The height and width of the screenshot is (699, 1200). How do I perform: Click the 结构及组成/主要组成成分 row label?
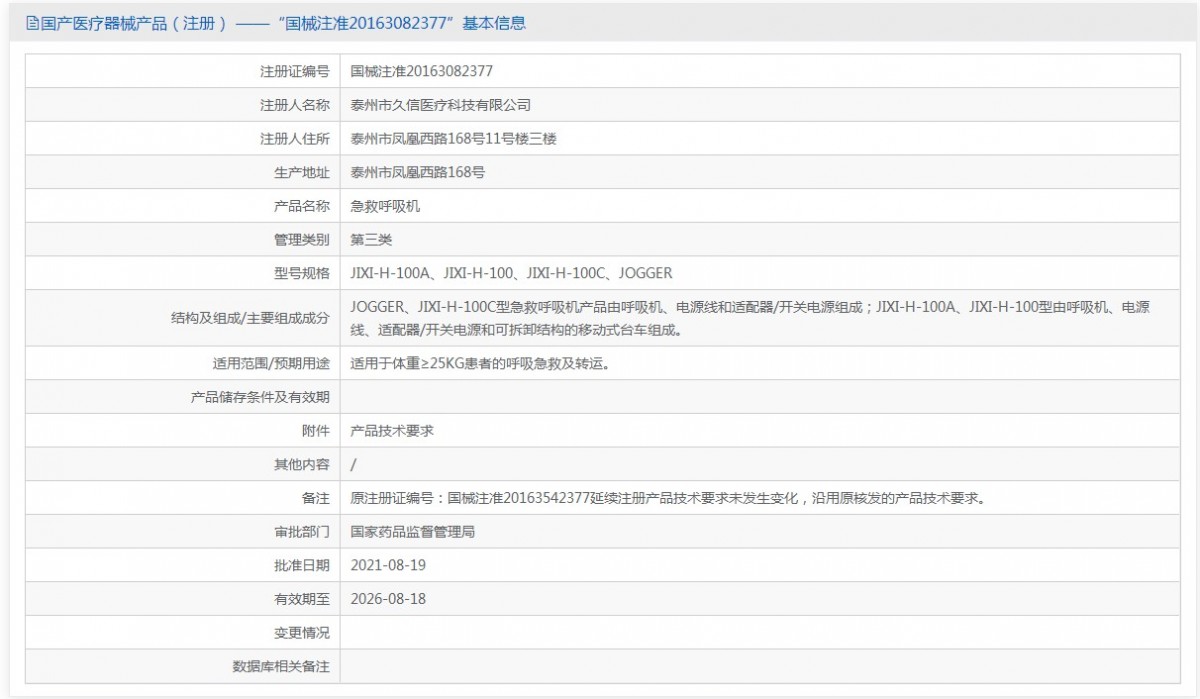click(250, 318)
